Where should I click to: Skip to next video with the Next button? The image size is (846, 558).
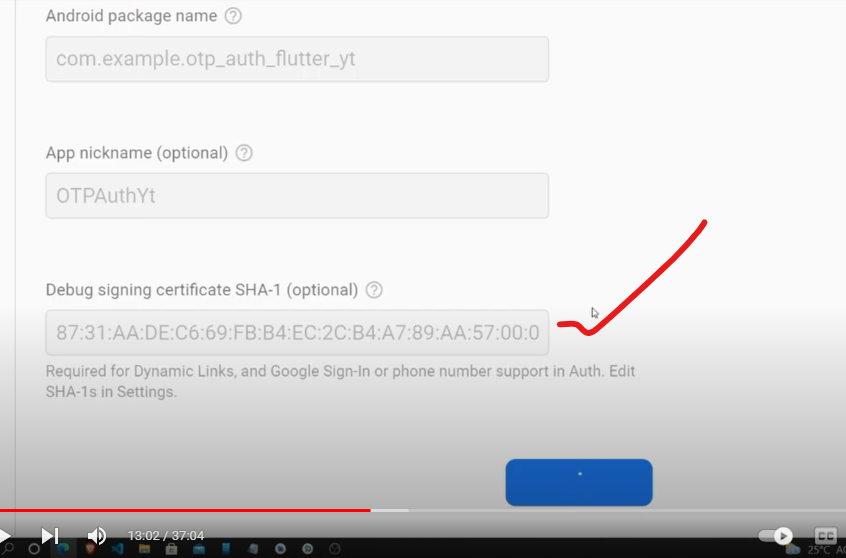(50, 535)
